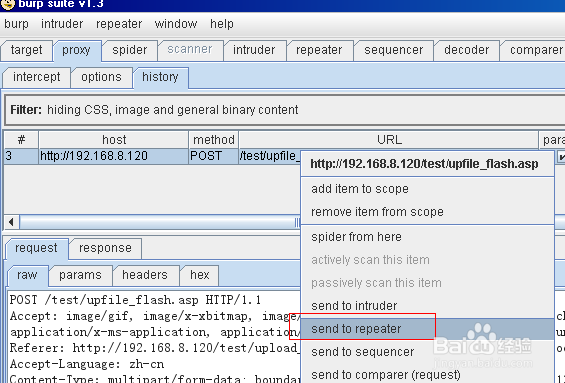Viewport: 565px width, 383px height.
Task: Click the history table horizontal scrollbar thumb
Action: click(x=160, y=222)
